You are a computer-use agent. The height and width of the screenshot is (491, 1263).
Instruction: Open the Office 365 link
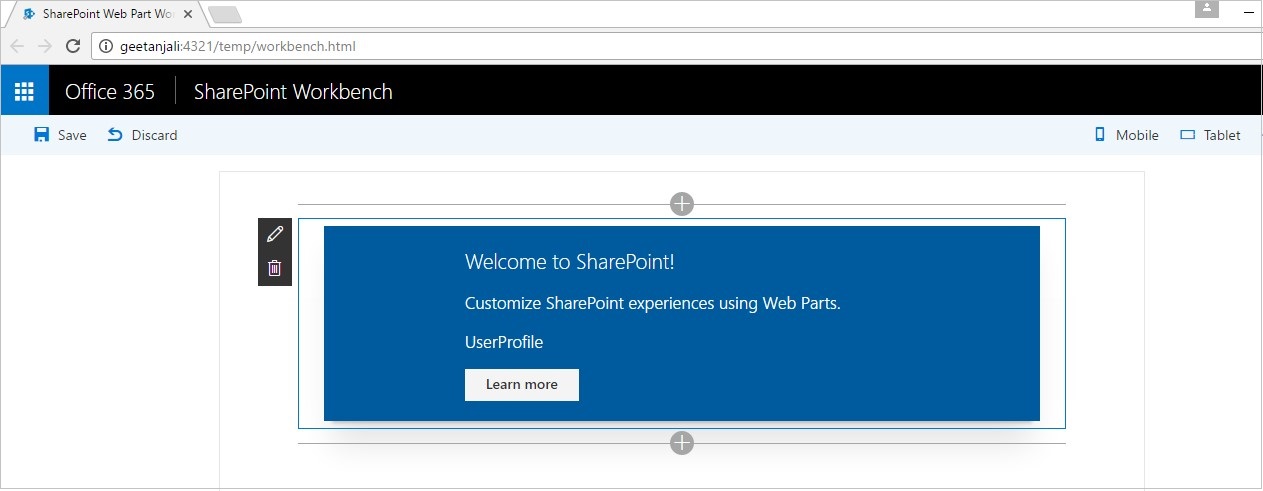pos(110,92)
